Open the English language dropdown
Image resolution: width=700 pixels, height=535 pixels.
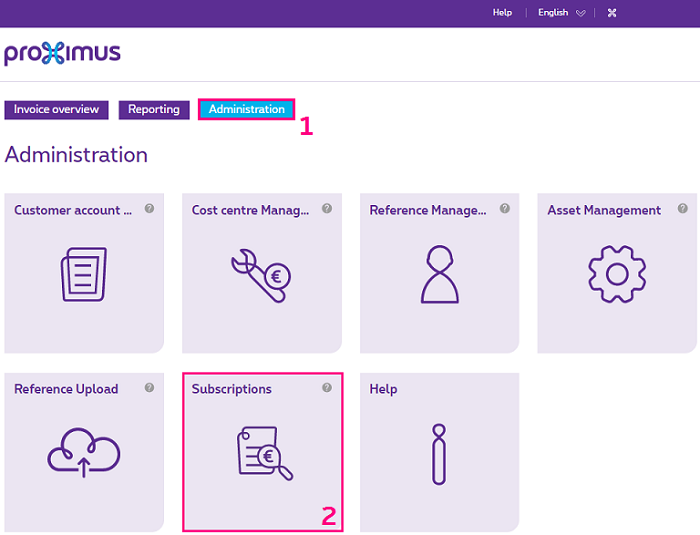[553, 13]
